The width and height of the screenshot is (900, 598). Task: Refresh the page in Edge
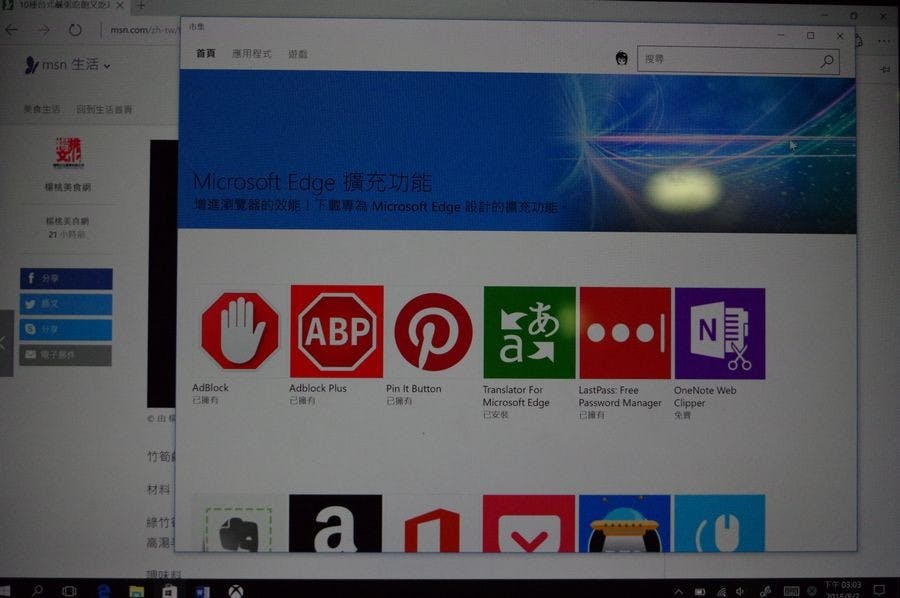tap(75, 29)
